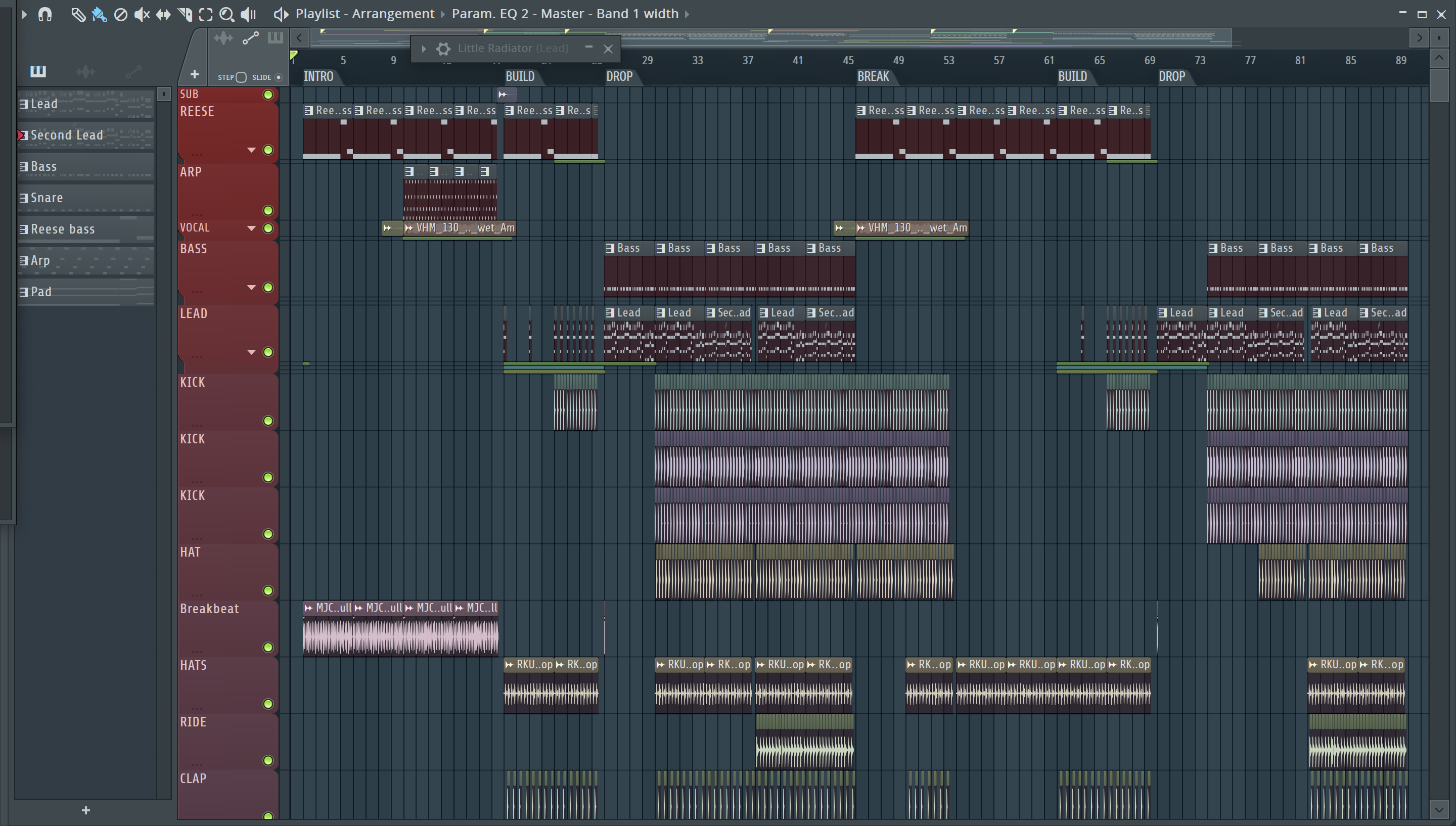Mute the LEAD track
This screenshot has height=826, width=1456.
[268, 352]
